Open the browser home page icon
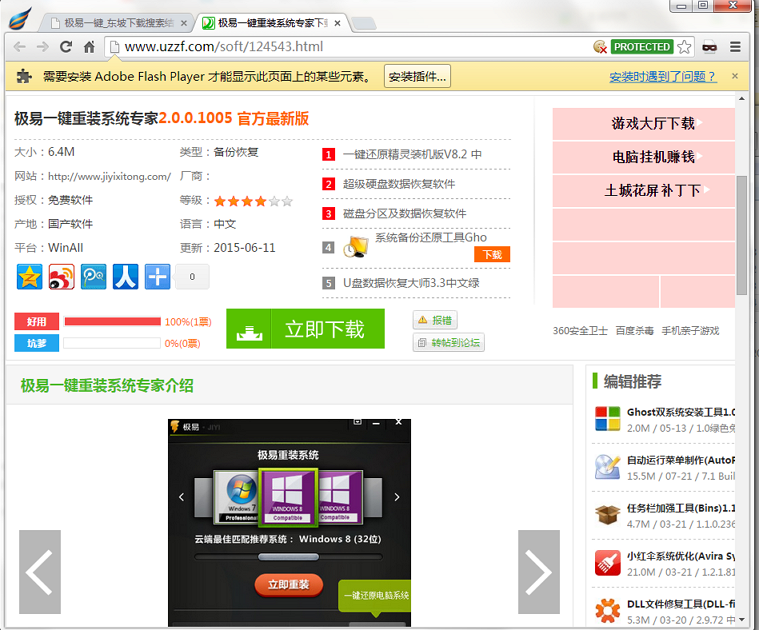Image resolution: width=759 pixels, height=630 pixels. (x=89, y=47)
